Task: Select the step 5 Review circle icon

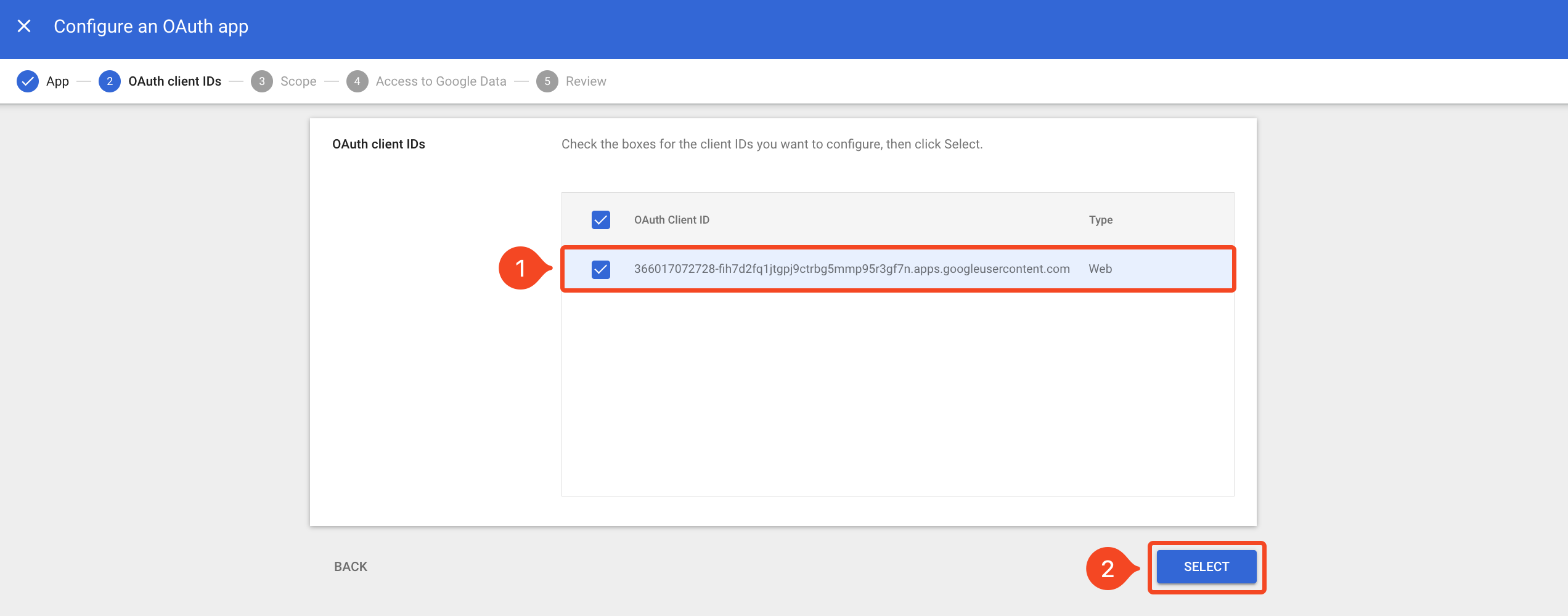Action: [547, 81]
